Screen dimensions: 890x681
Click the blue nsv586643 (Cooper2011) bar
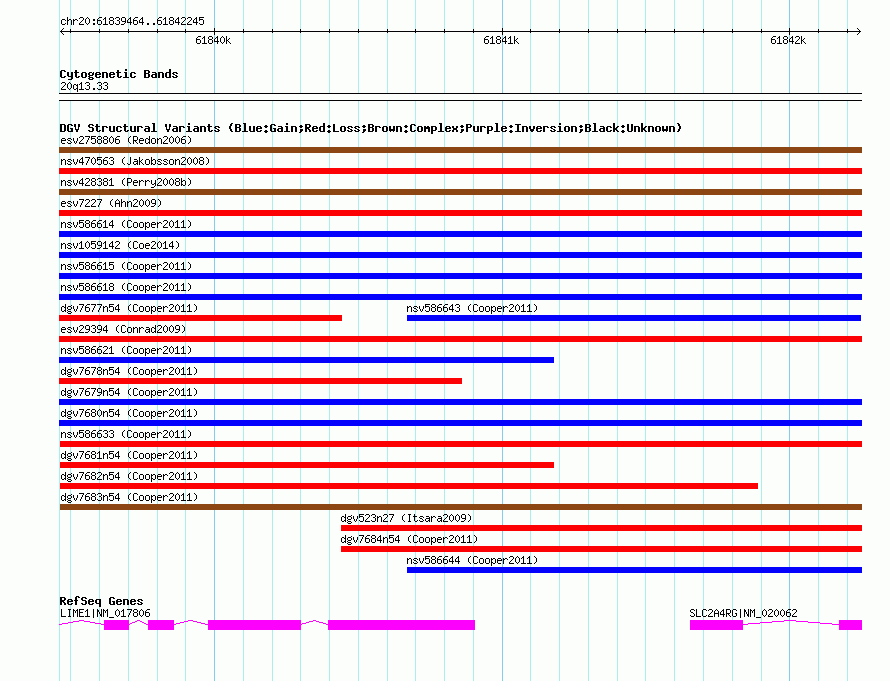pos(634,318)
